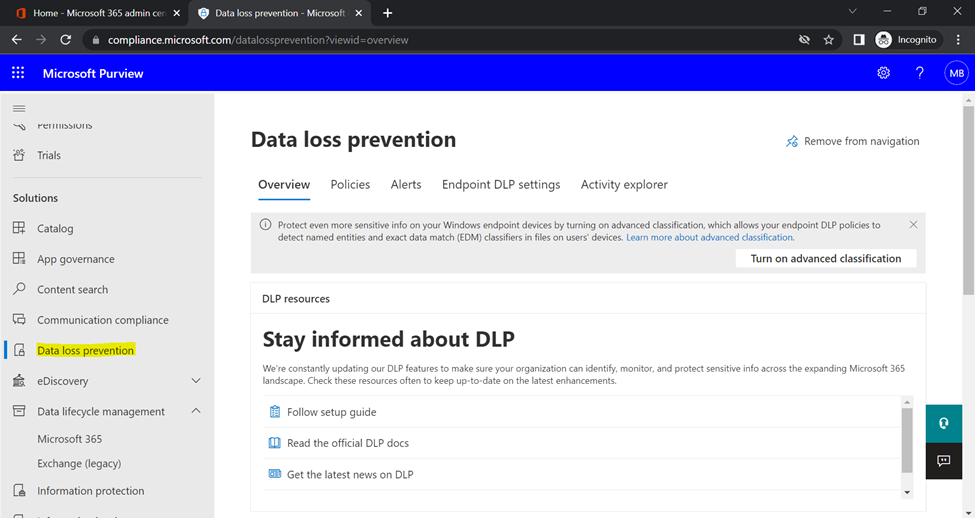The image size is (975, 518).
Task: Click the Communication compliance icon
Action: [x=19, y=319]
